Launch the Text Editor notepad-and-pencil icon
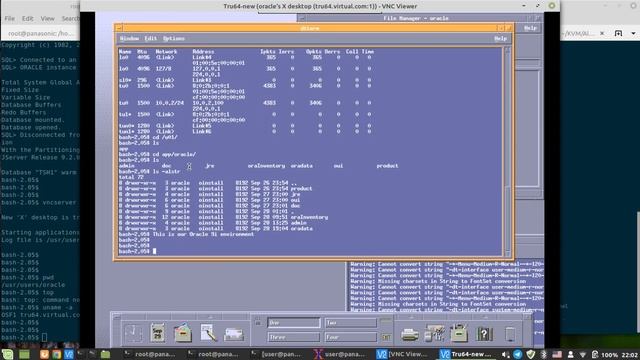This screenshot has width=640, height=360. (x=209, y=333)
